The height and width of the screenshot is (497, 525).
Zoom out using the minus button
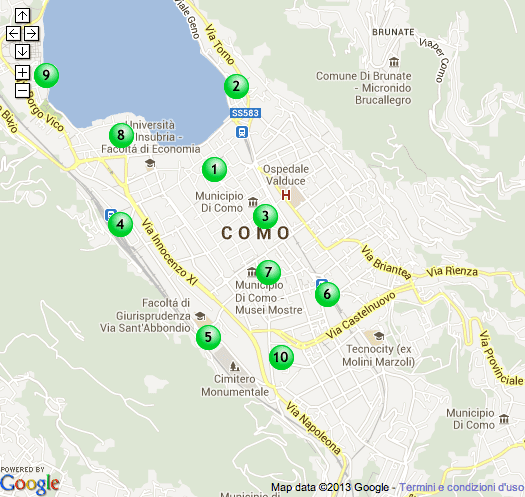click(x=22, y=90)
